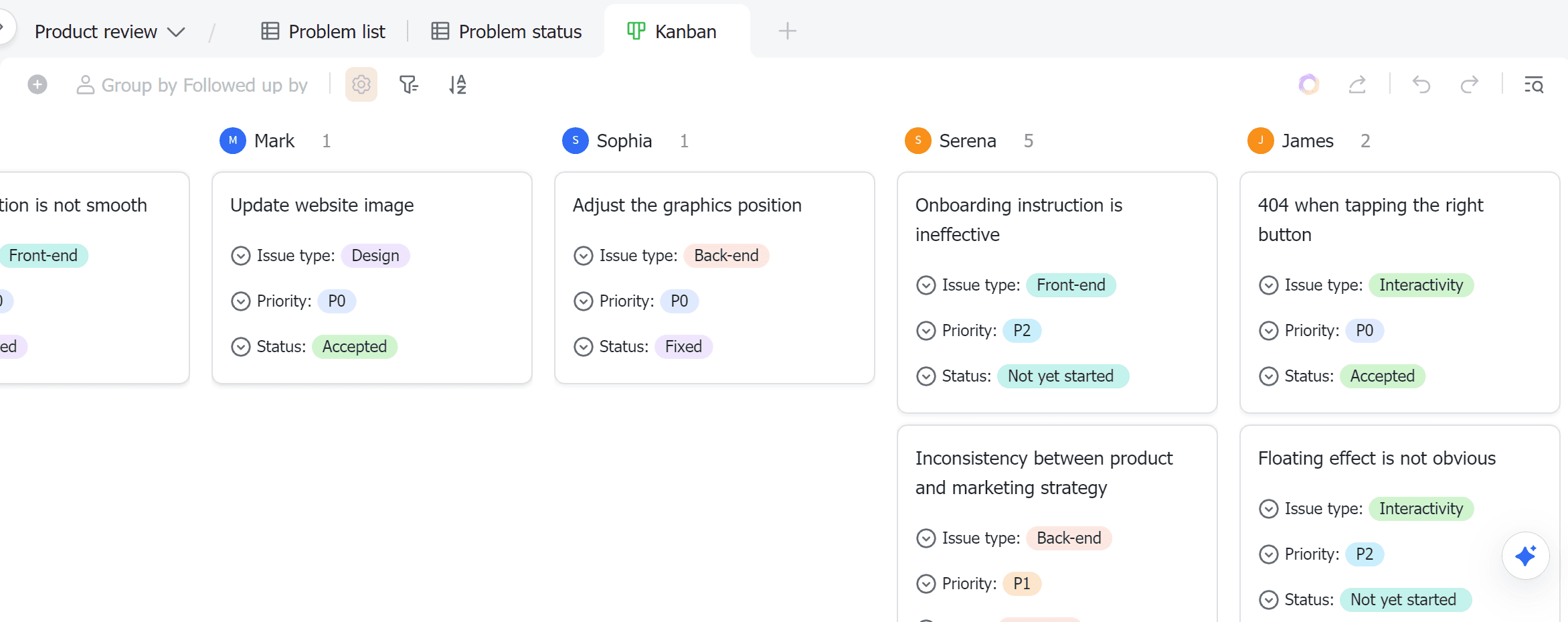Switch to the Problem status tab
The image size is (1568, 622).
click(x=507, y=31)
